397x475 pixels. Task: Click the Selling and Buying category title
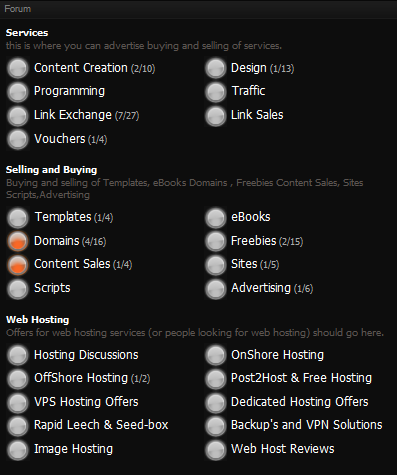pyautogui.click(x=51, y=170)
